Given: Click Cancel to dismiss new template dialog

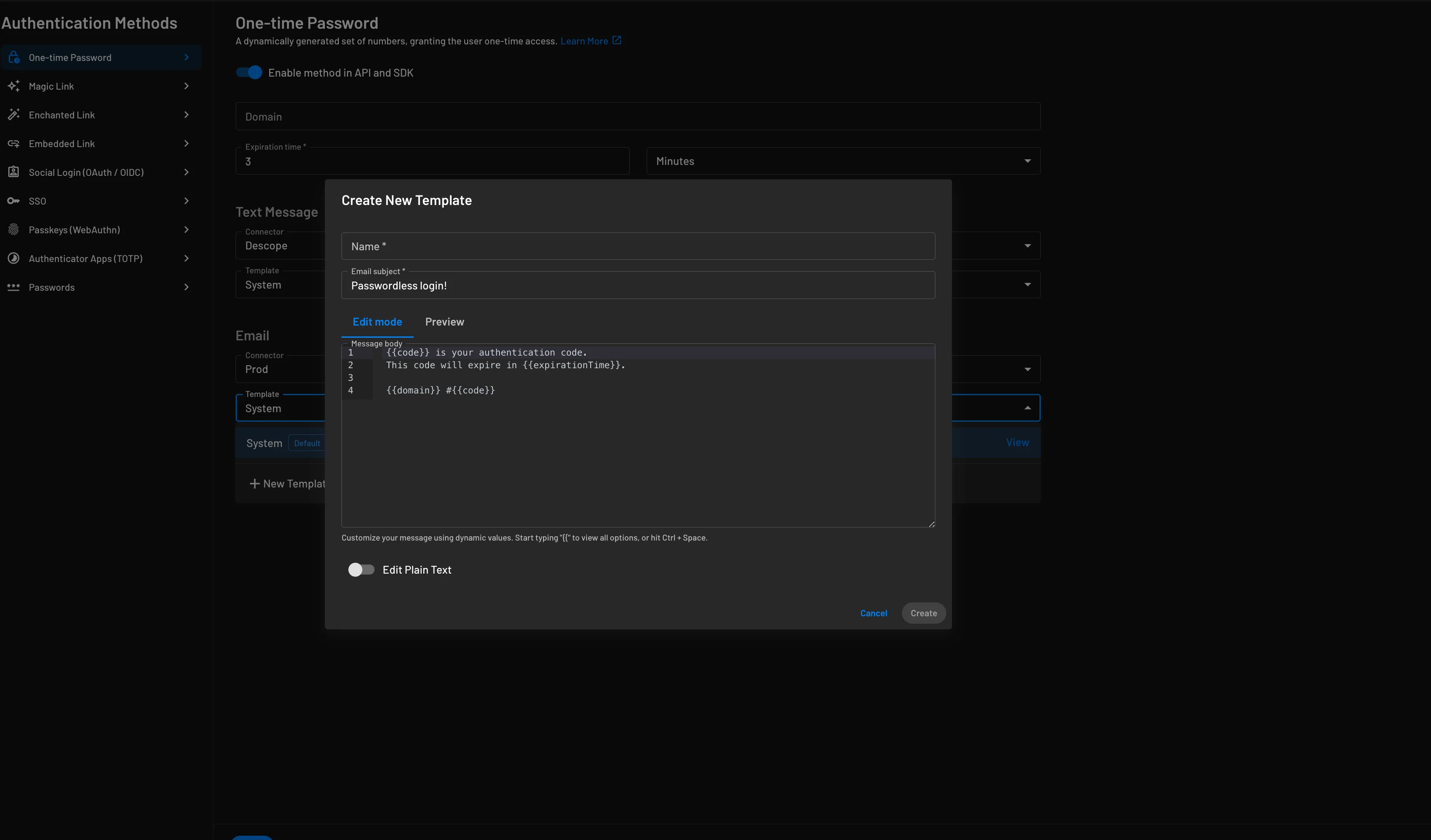Looking at the screenshot, I should tap(873, 612).
